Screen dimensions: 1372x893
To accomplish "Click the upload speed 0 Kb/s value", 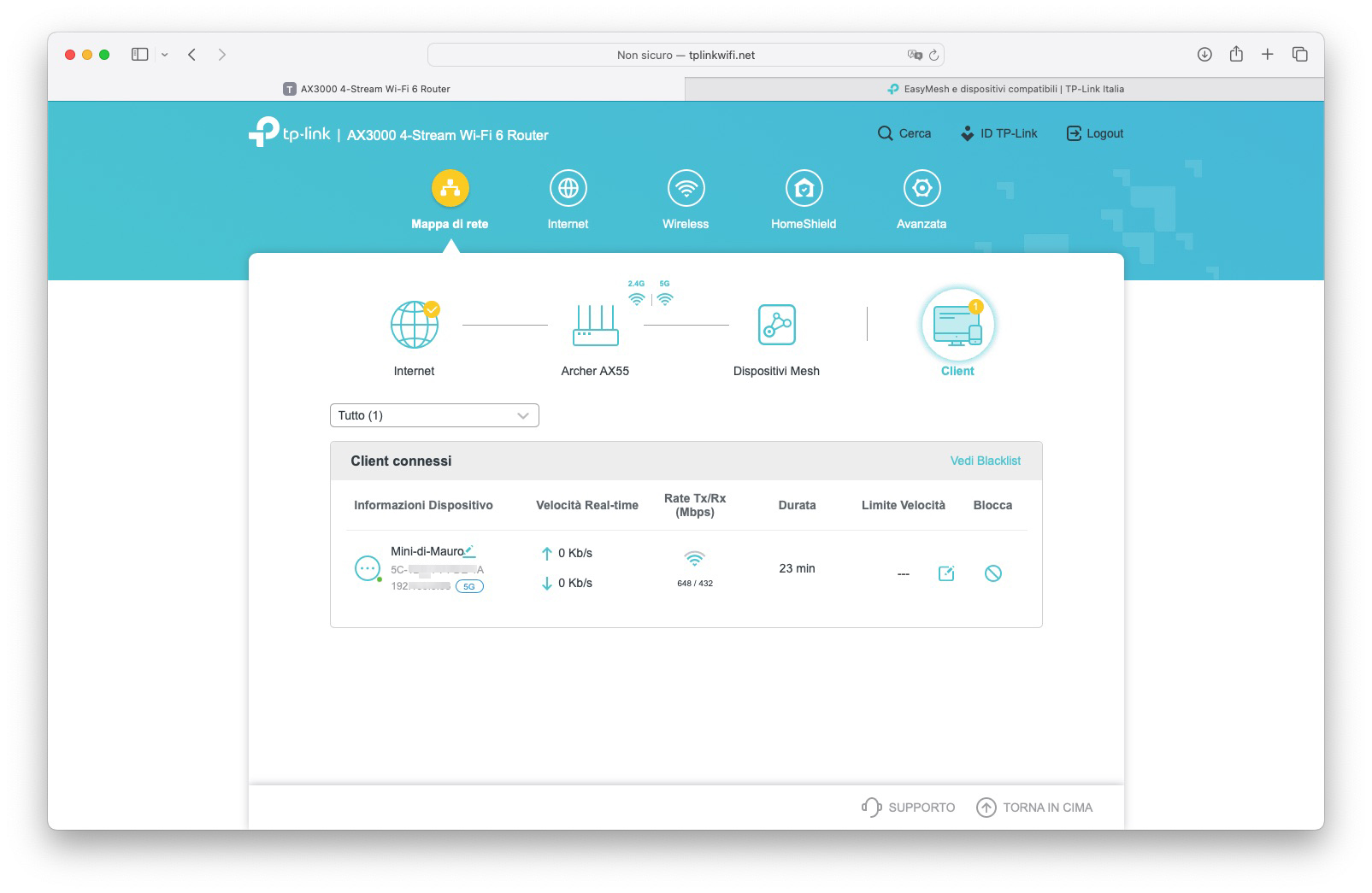I will [x=575, y=553].
